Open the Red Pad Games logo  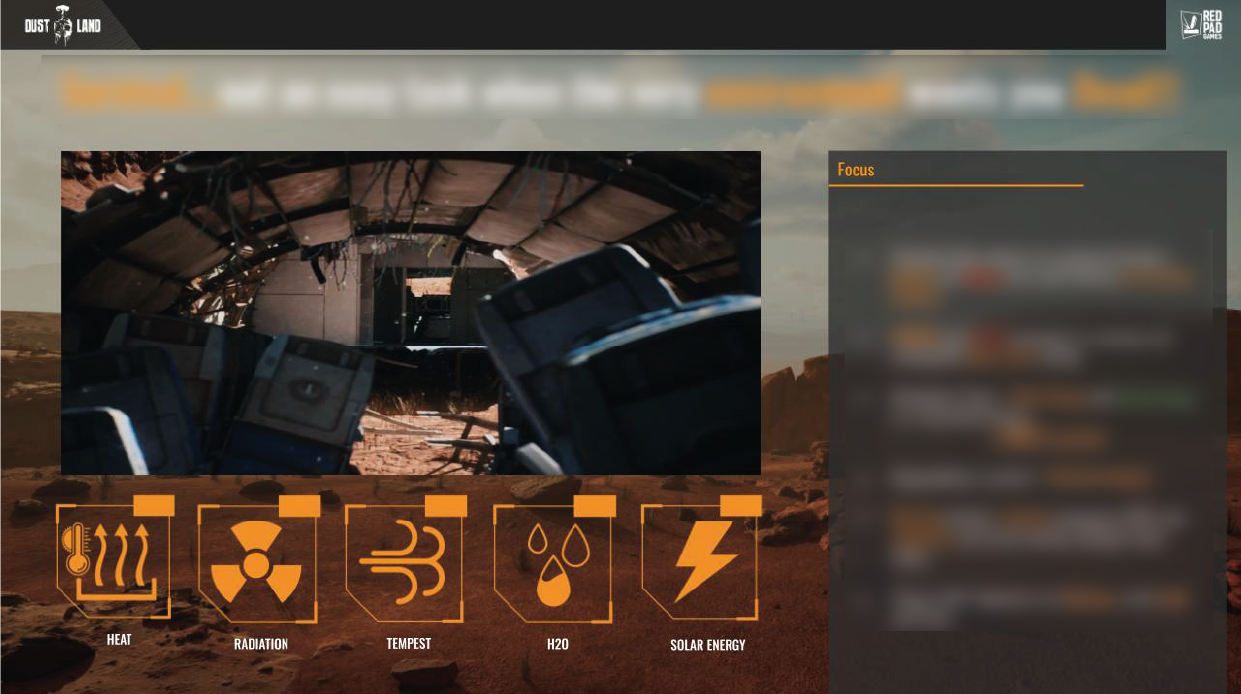pos(1202,25)
